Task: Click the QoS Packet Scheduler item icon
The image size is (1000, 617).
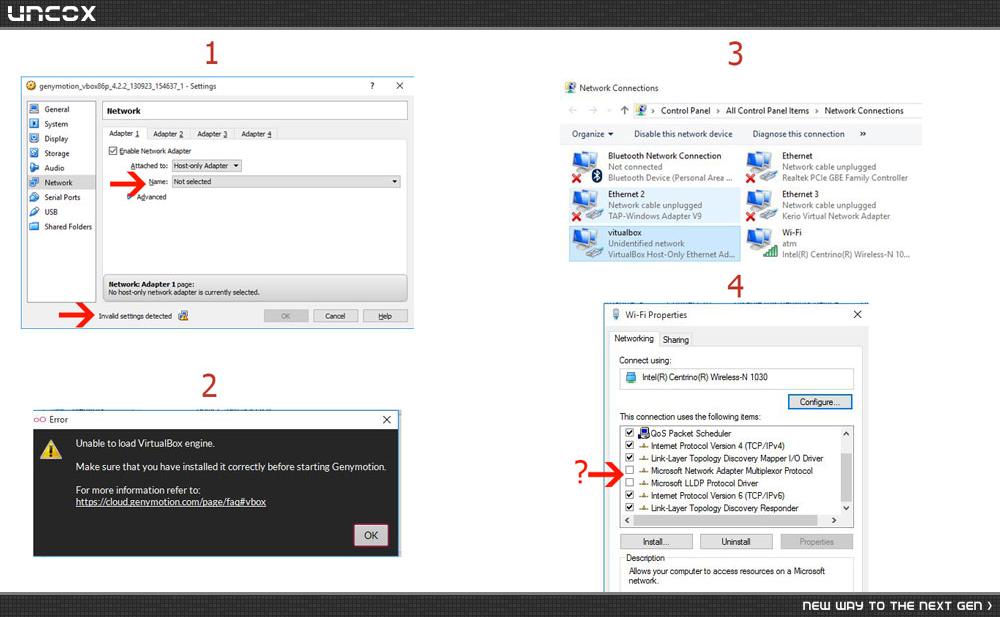Action: point(643,433)
